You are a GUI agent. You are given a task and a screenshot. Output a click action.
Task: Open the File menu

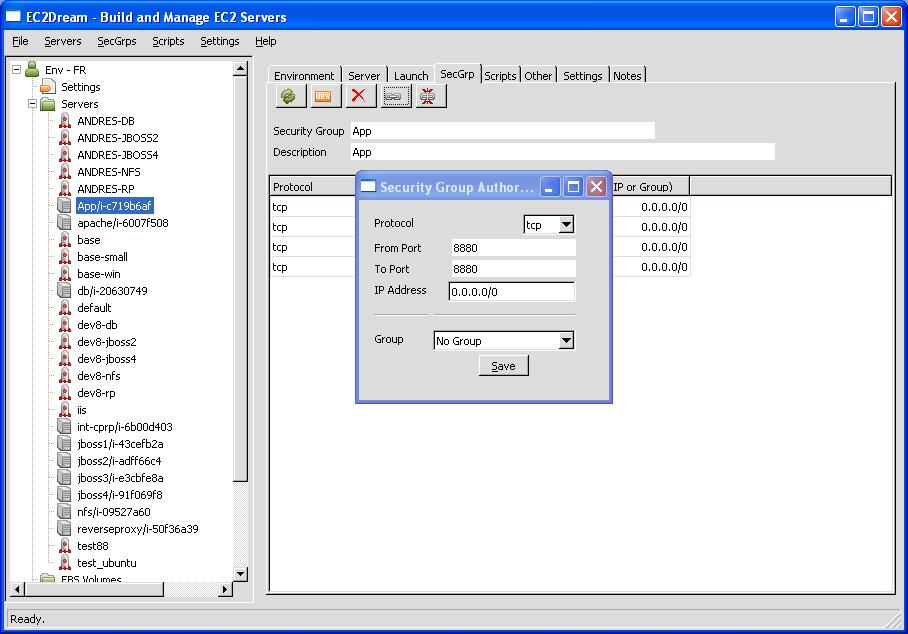[20, 41]
